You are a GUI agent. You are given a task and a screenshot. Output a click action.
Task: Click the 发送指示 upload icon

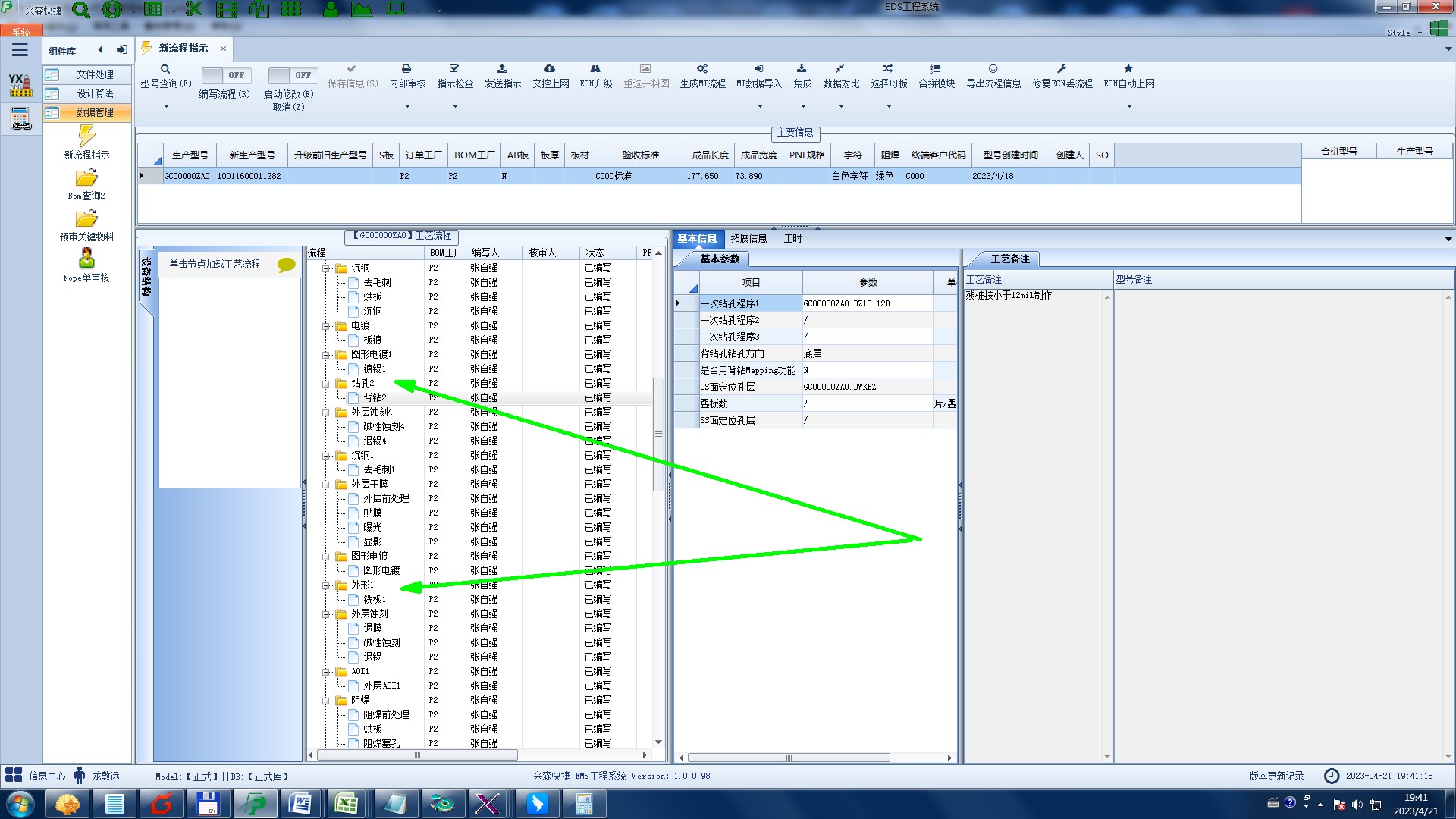pos(502,69)
